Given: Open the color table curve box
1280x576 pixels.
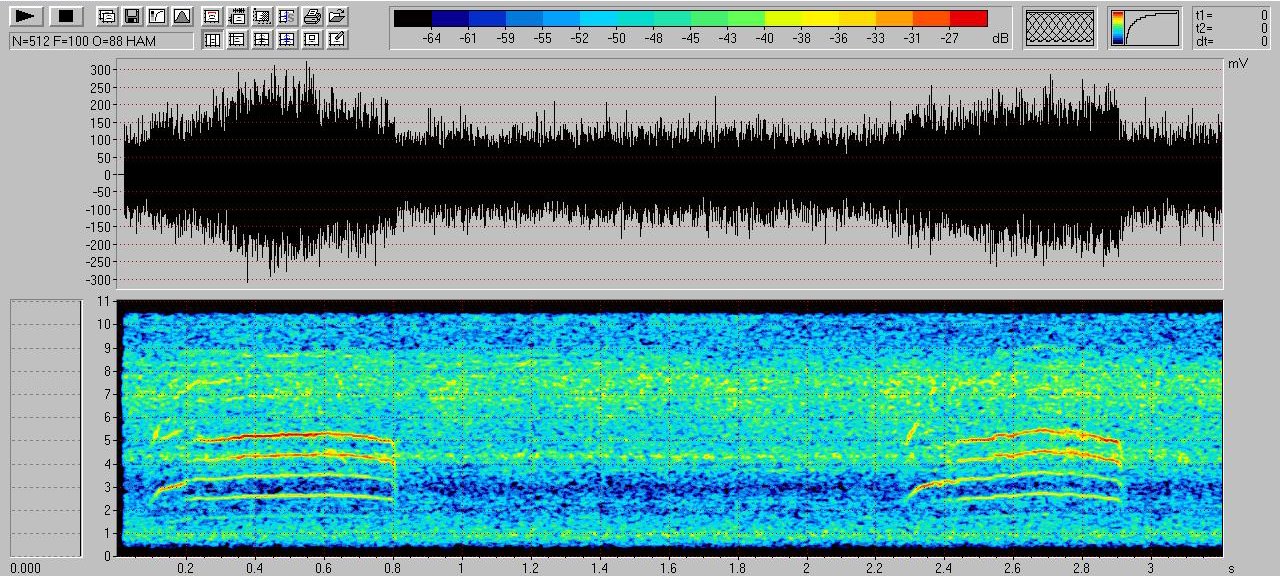Looking at the screenshot, I should [1145, 28].
